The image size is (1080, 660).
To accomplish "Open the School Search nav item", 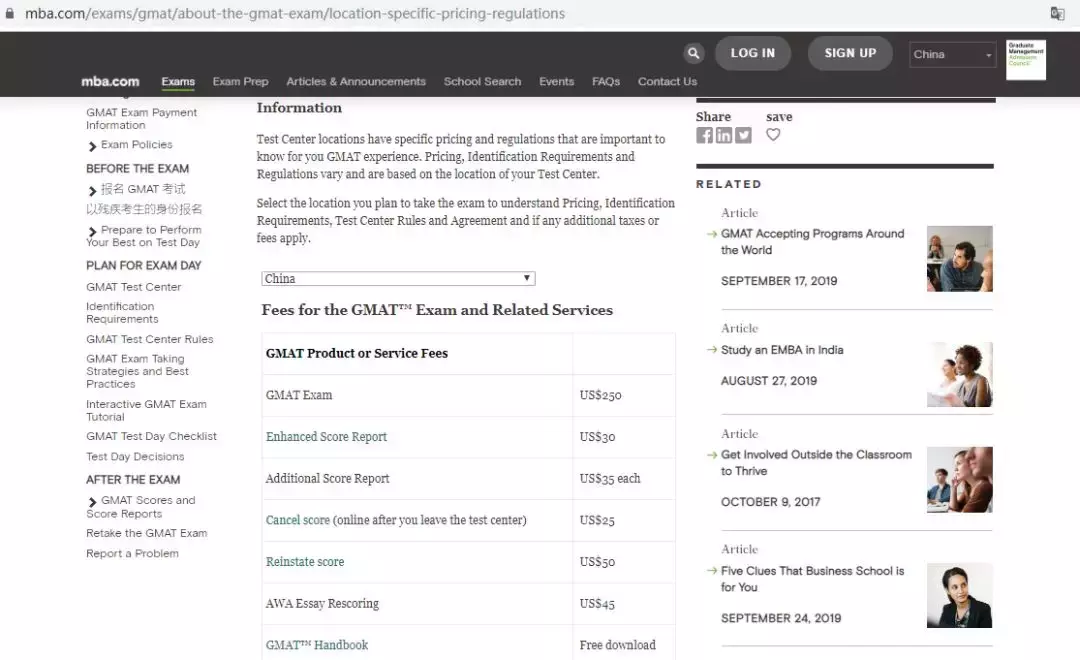I will [482, 81].
